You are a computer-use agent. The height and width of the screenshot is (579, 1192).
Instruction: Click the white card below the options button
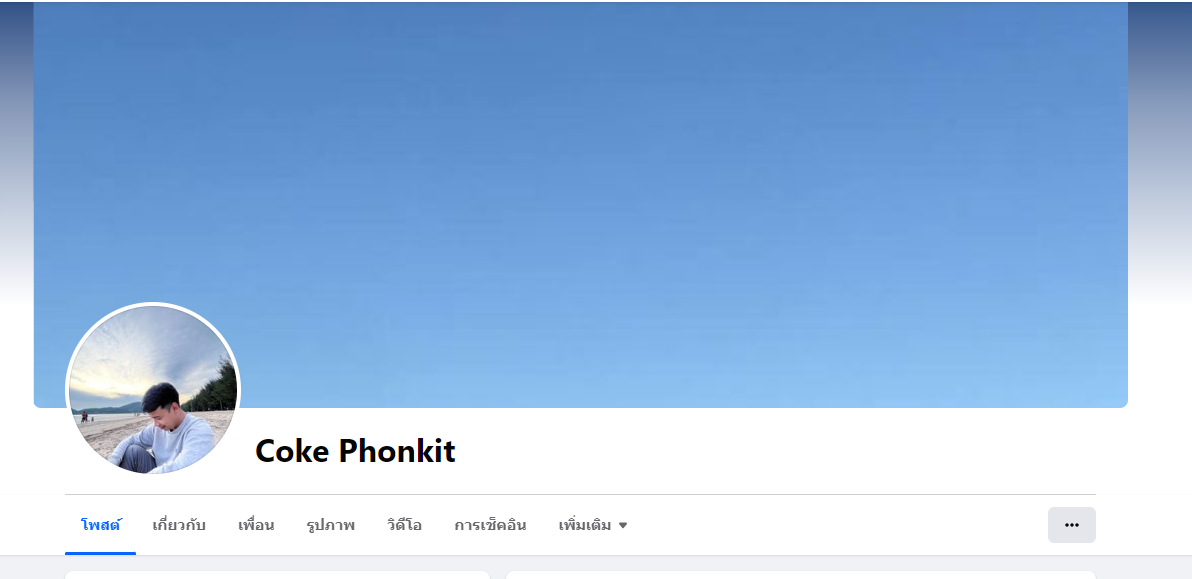point(800,575)
